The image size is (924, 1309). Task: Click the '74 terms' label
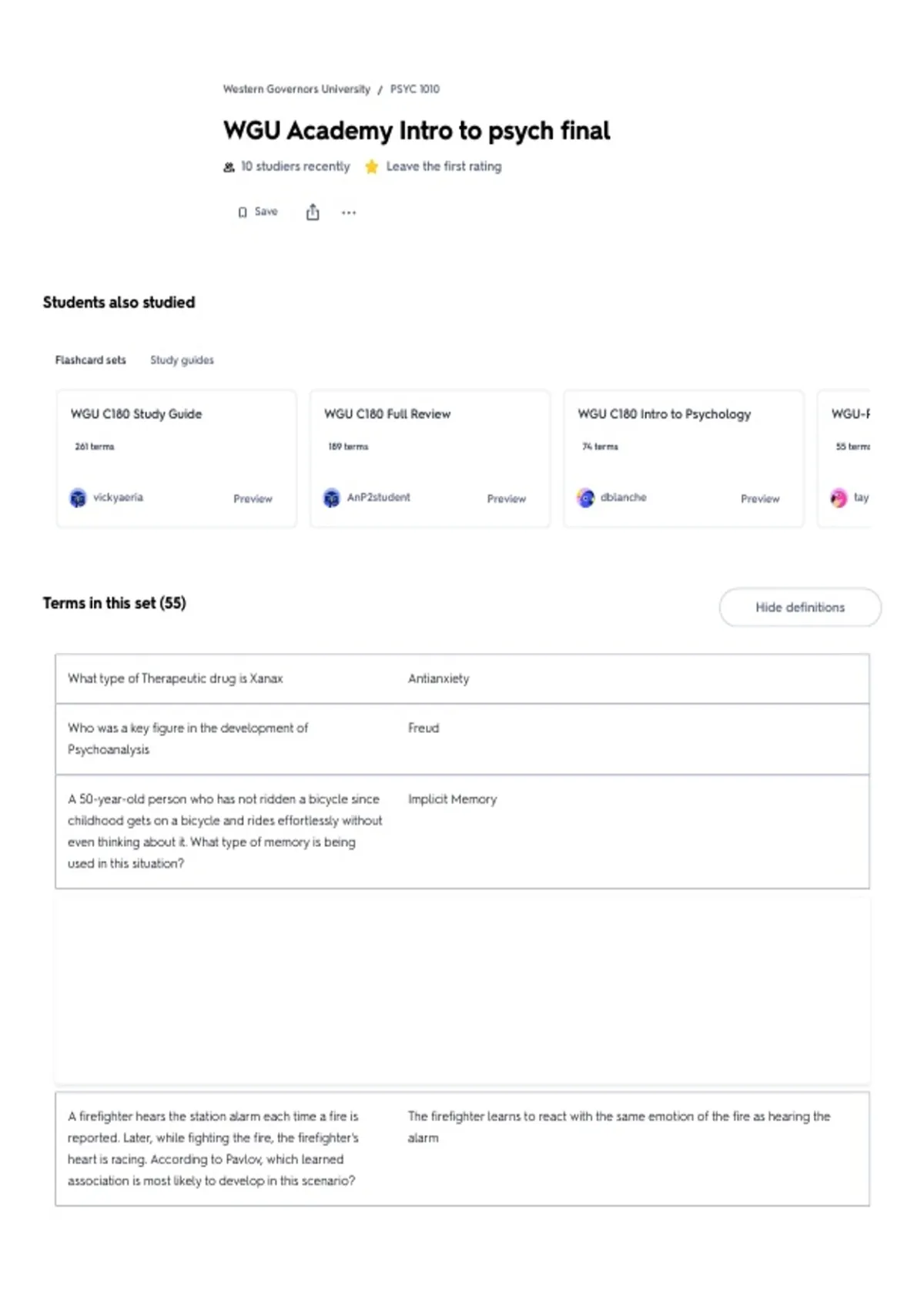click(600, 447)
